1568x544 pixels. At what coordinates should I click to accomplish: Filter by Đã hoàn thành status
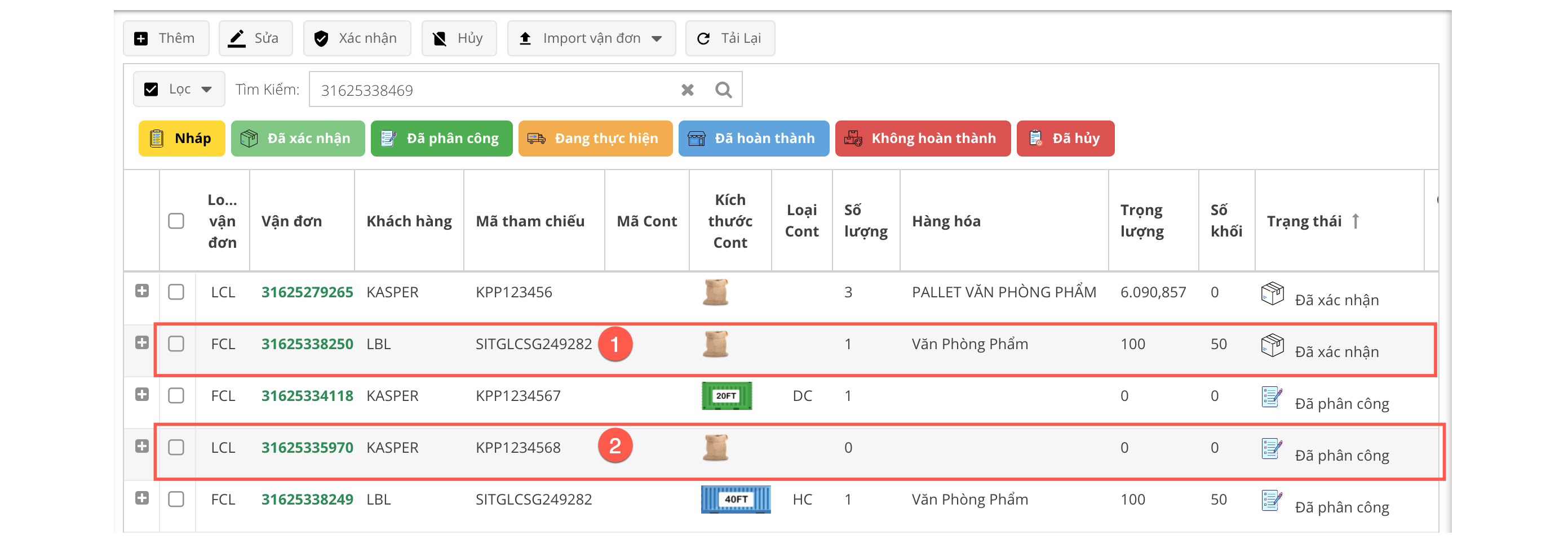coord(753,139)
